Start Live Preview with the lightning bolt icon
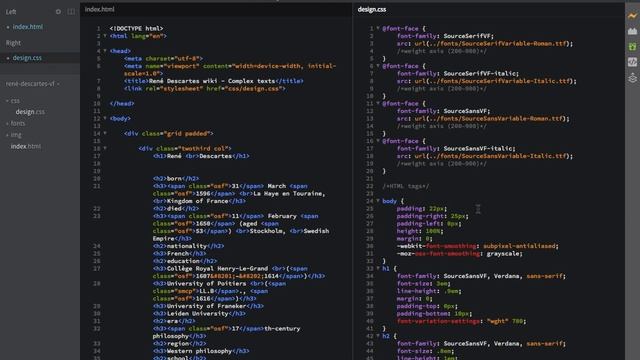The image size is (640, 360). [632, 16]
